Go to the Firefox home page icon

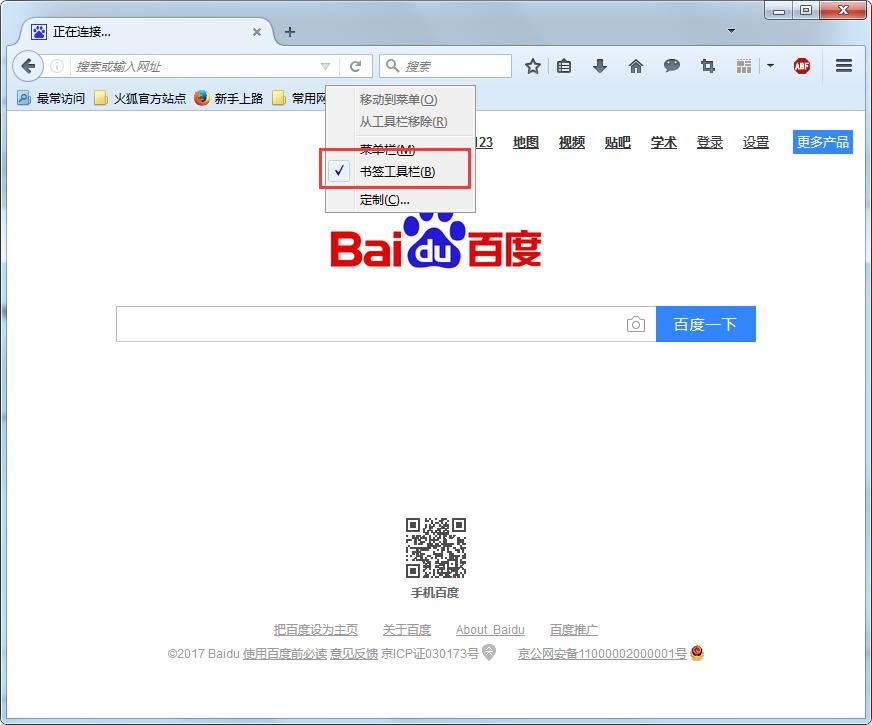pyautogui.click(x=636, y=66)
